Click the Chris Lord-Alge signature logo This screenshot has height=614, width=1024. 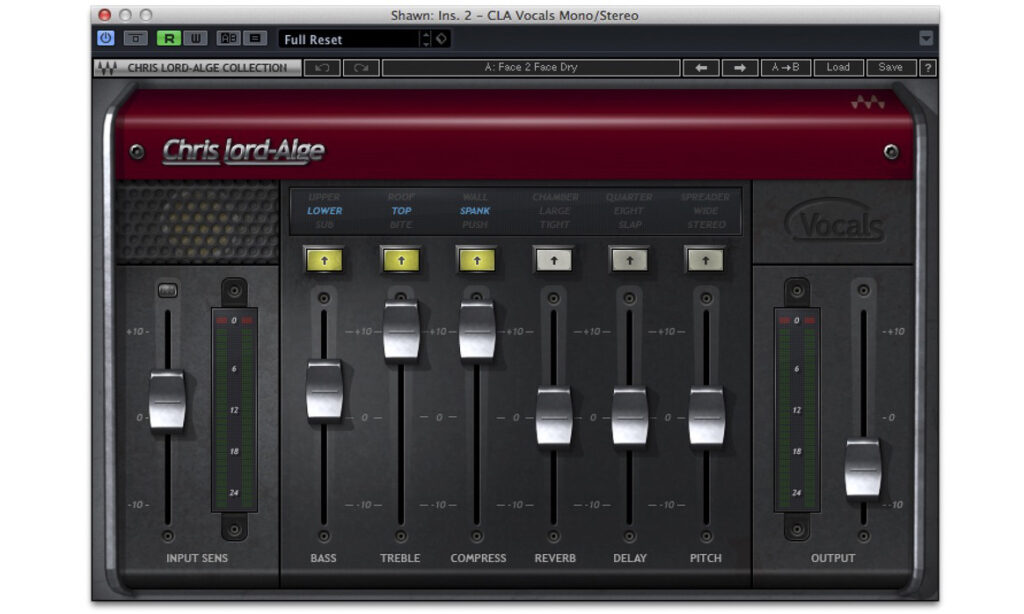point(243,151)
